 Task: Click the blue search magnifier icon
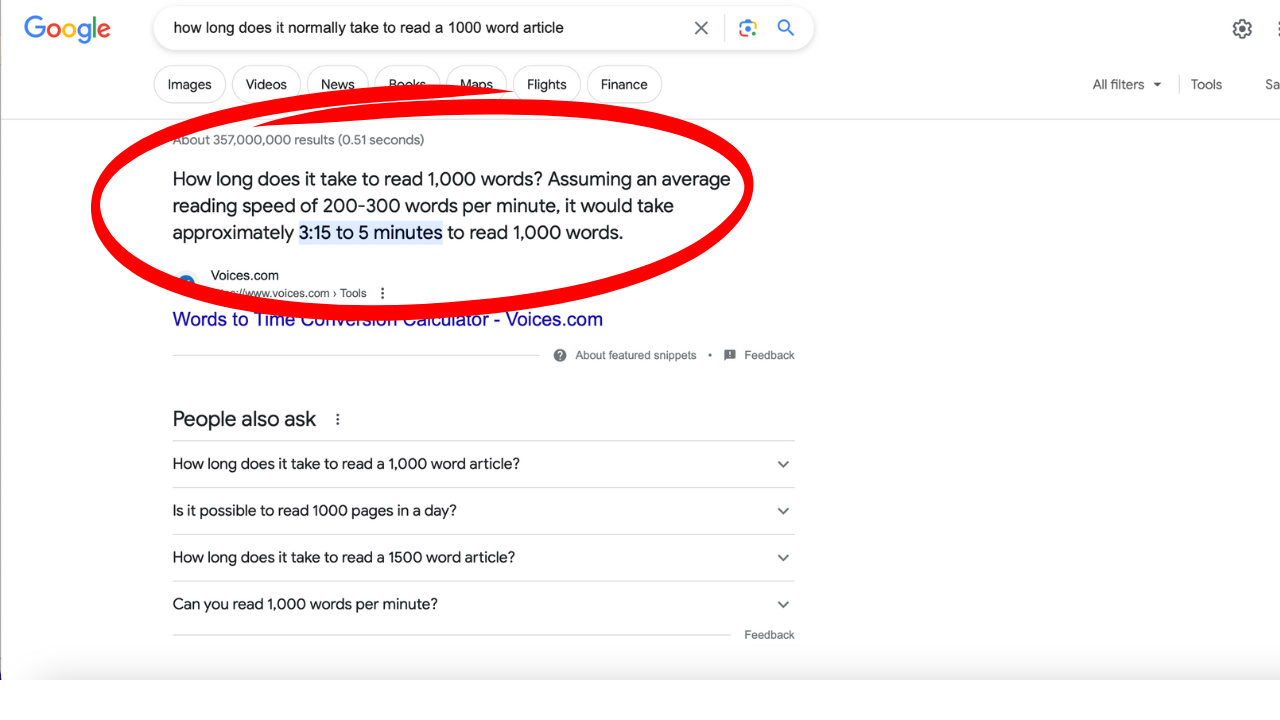786,28
